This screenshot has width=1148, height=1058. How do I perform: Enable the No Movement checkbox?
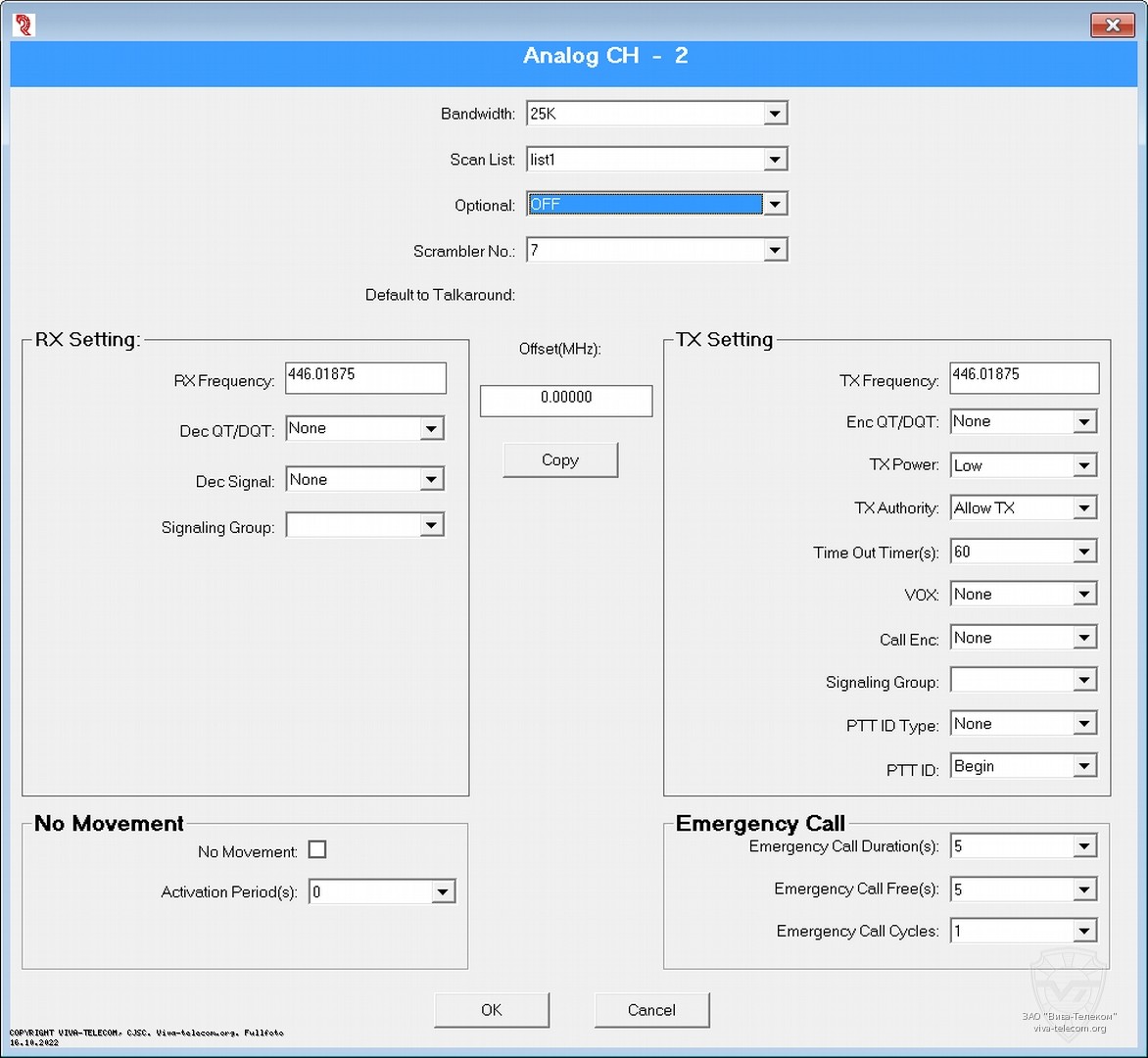tap(317, 850)
